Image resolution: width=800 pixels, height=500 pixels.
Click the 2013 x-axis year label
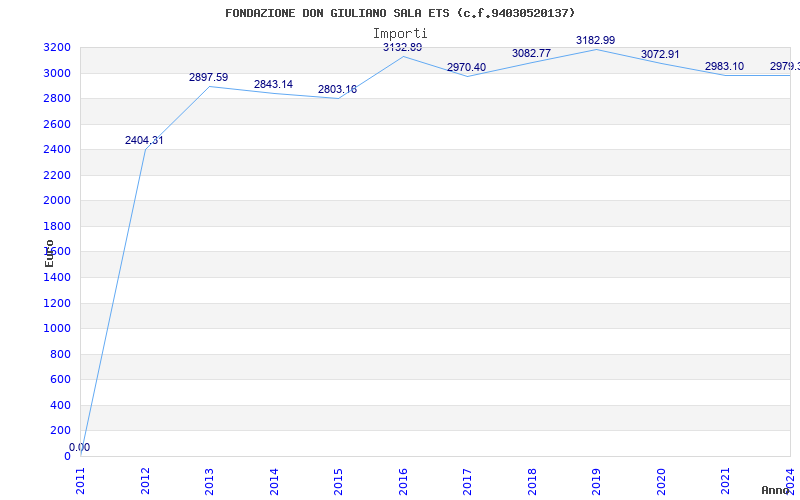(x=210, y=481)
